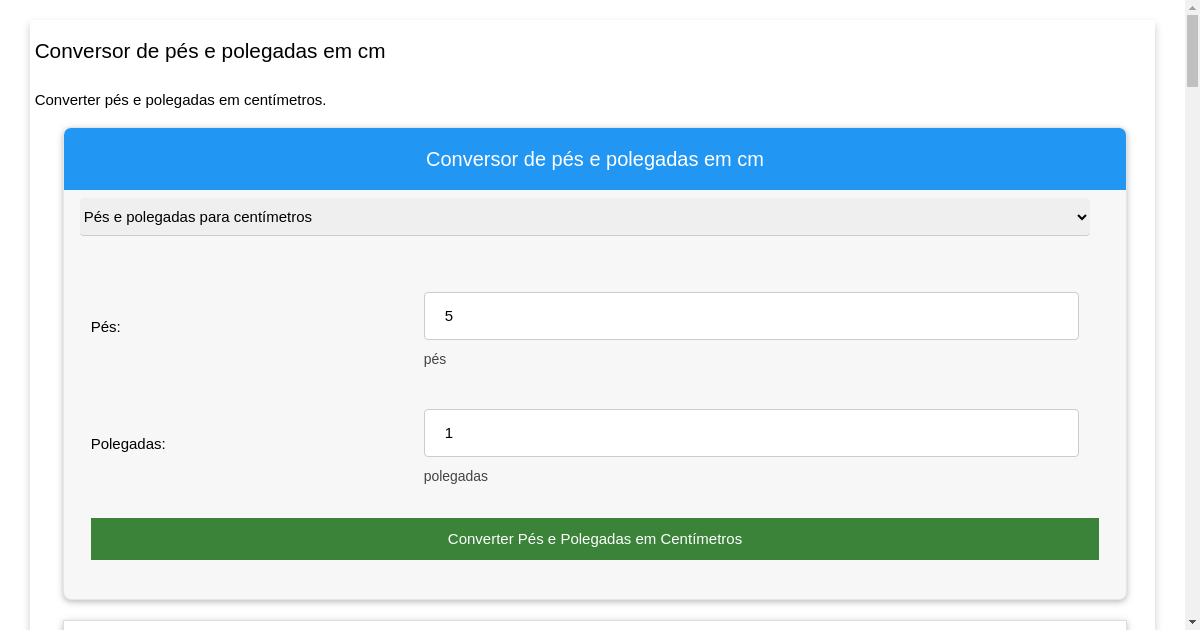The width and height of the screenshot is (1200, 630).
Task: Select the value '1' in the inches field
Action: coord(448,433)
